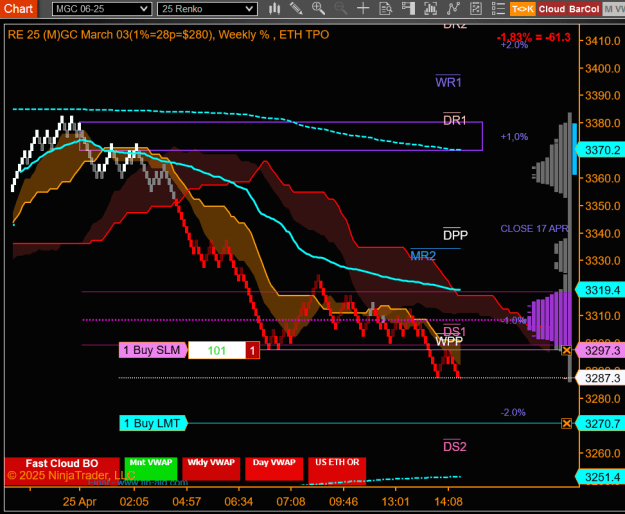625x514 pixels.
Task: Select the drawing tools pencil icon
Action: coord(296,8)
